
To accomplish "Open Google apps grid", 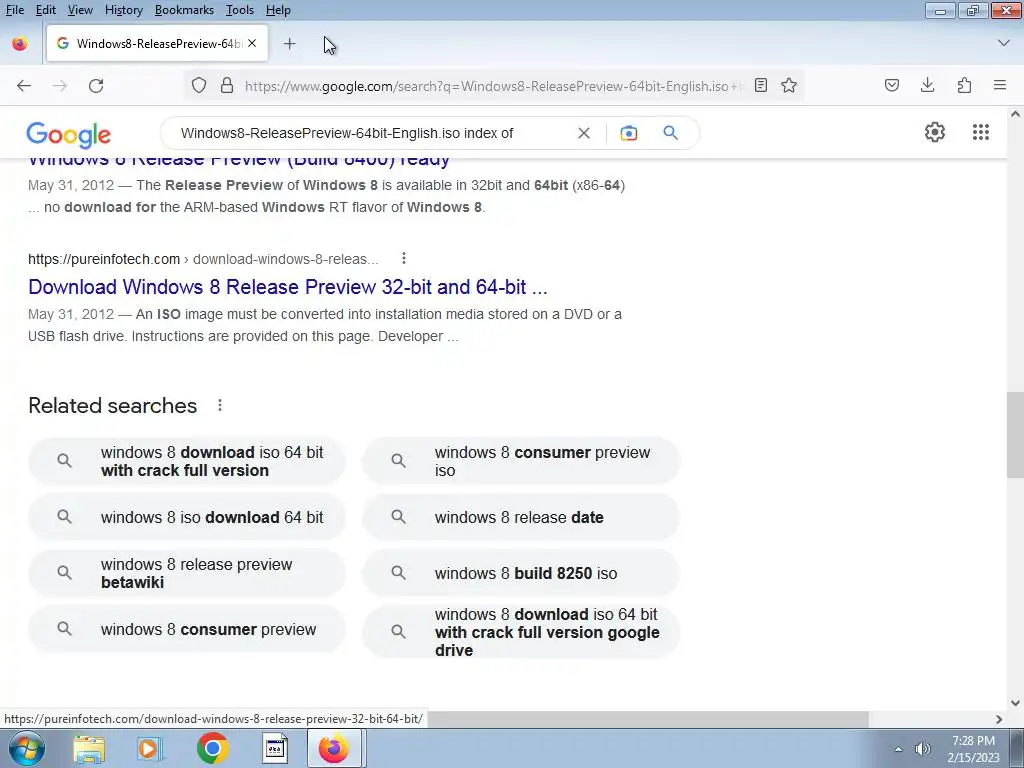I will pyautogui.click(x=980, y=132).
